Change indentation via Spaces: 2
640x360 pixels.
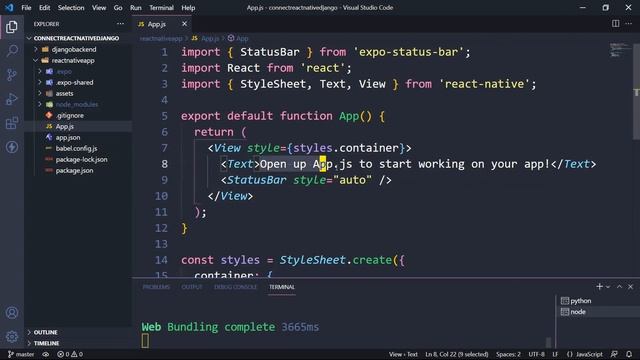pos(508,354)
